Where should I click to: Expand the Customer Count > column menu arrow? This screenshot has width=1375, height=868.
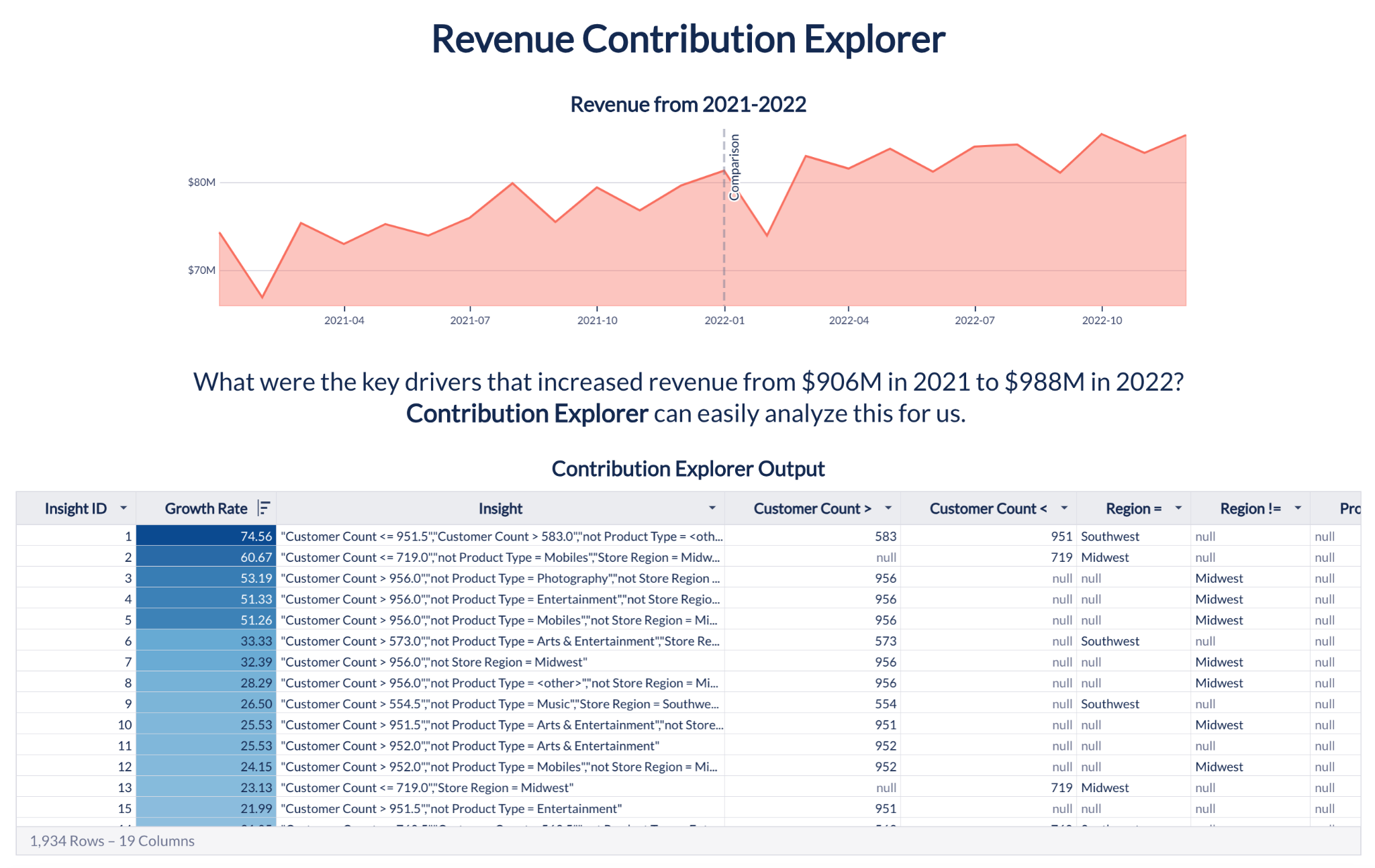(x=888, y=508)
